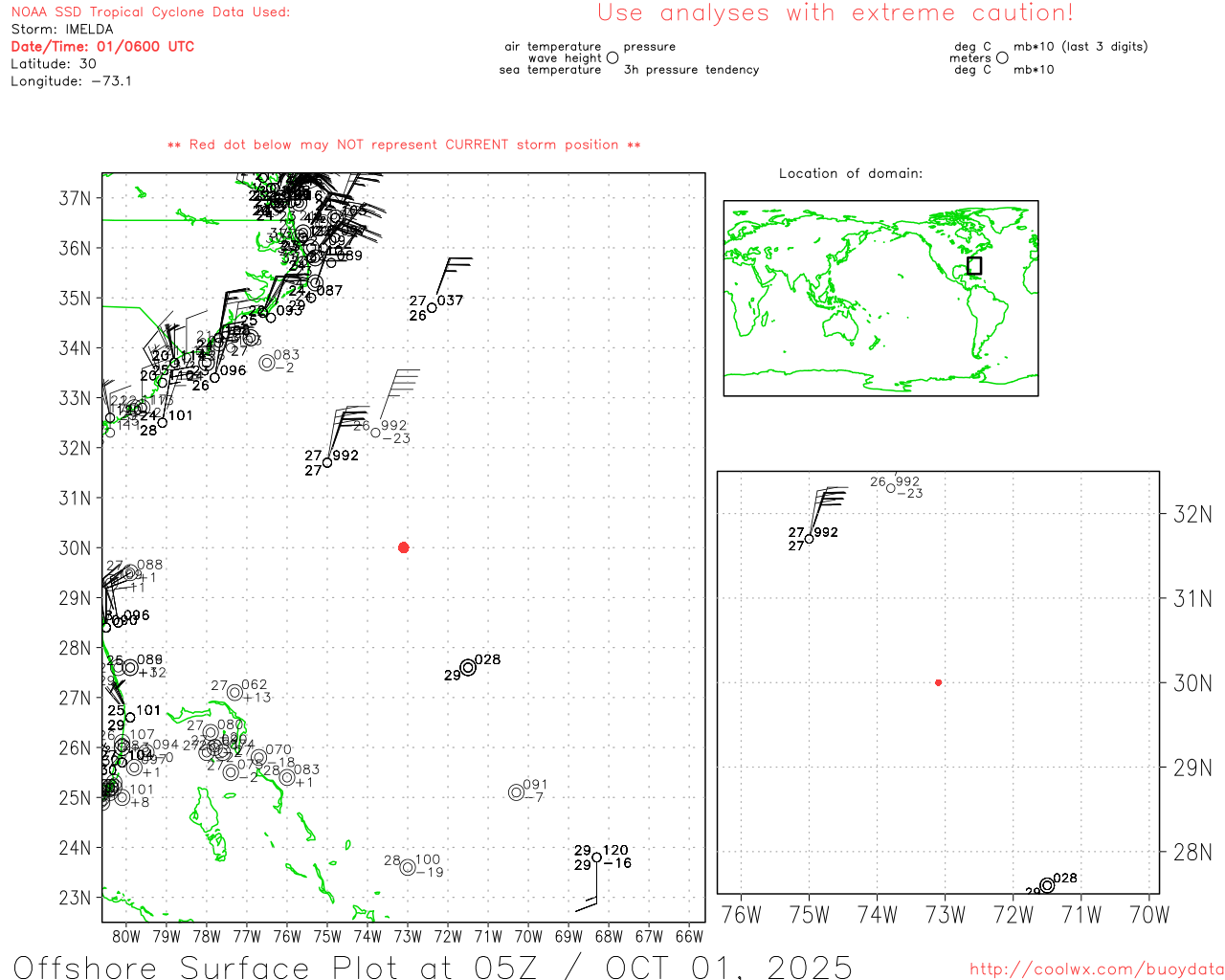Click main map station circle labeled 27 992
Screen dimensions: 1225x980
coord(327,462)
